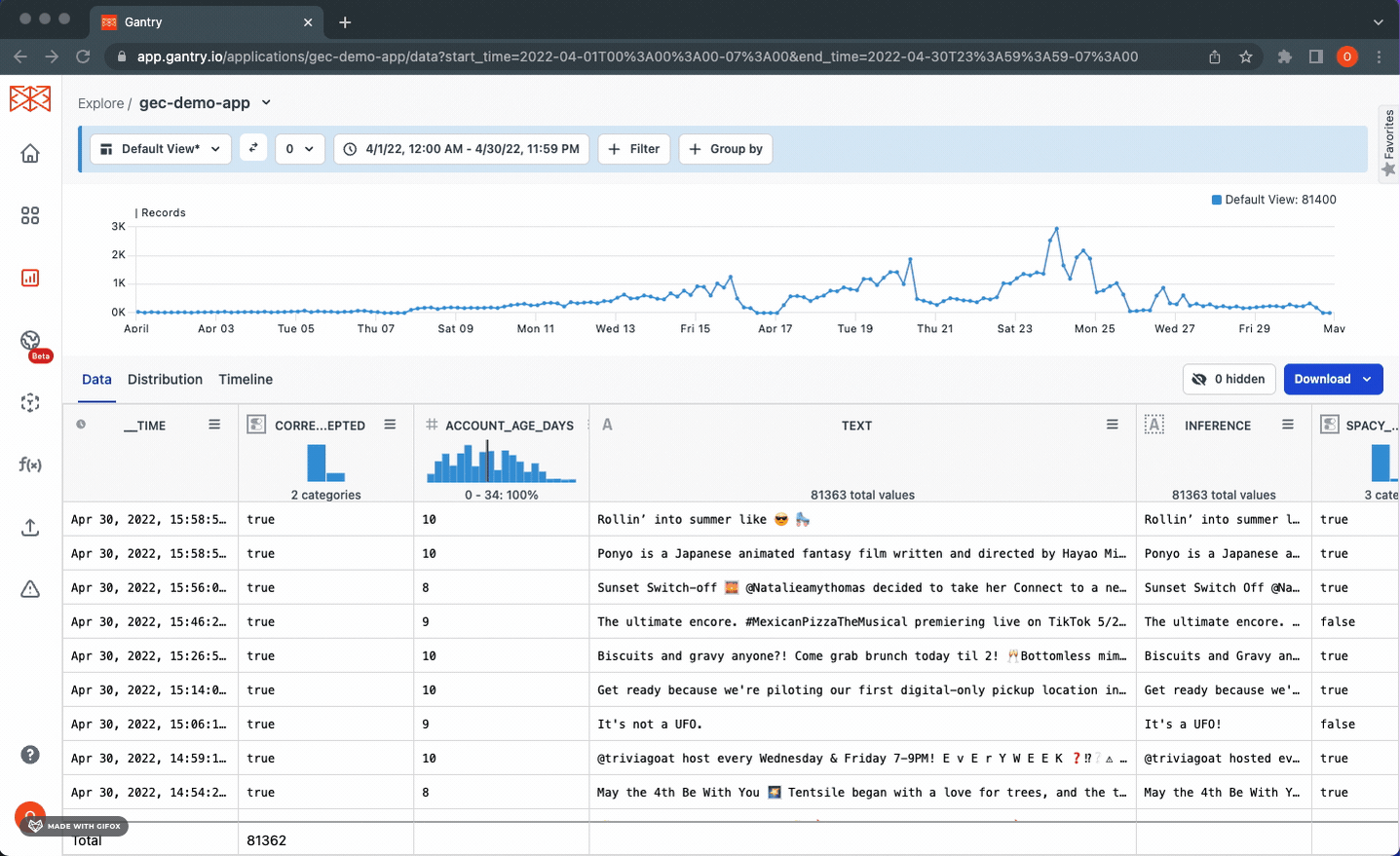Click the CORRE...EPTED category bar chart
This screenshot has width=1400, height=856.
[x=326, y=463]
